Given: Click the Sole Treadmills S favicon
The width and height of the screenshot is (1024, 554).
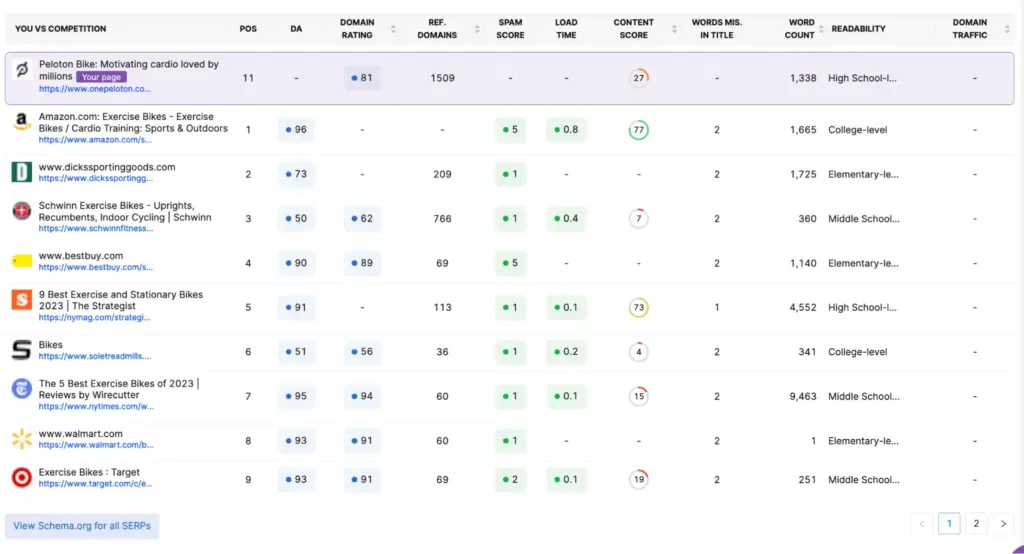Looking at the screenshot, I should 22,350.
